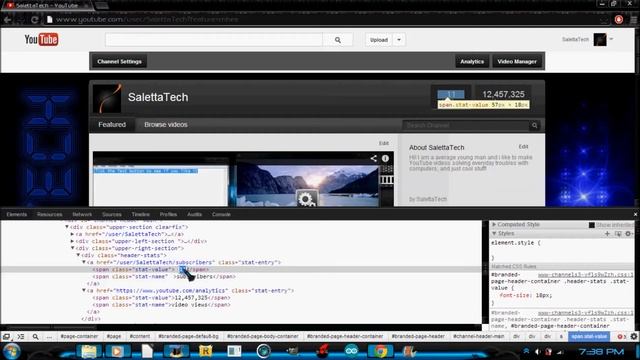Click the share icon on the video player
Screen dimensions: 640x360
click(373, 158)
